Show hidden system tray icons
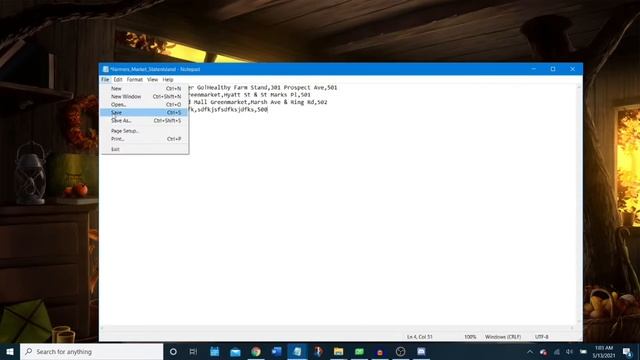 pos(530,352)
